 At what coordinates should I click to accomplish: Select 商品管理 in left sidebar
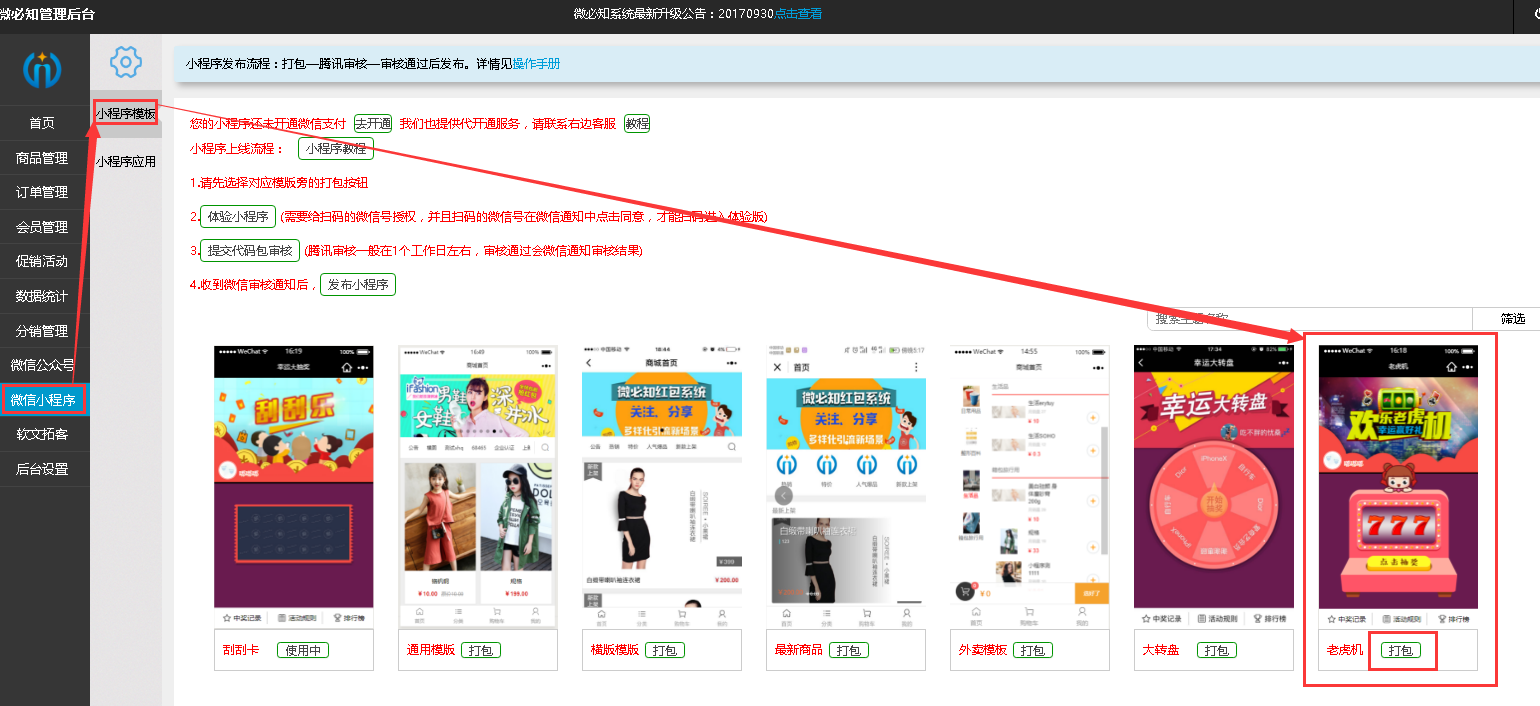coord(42,158)
